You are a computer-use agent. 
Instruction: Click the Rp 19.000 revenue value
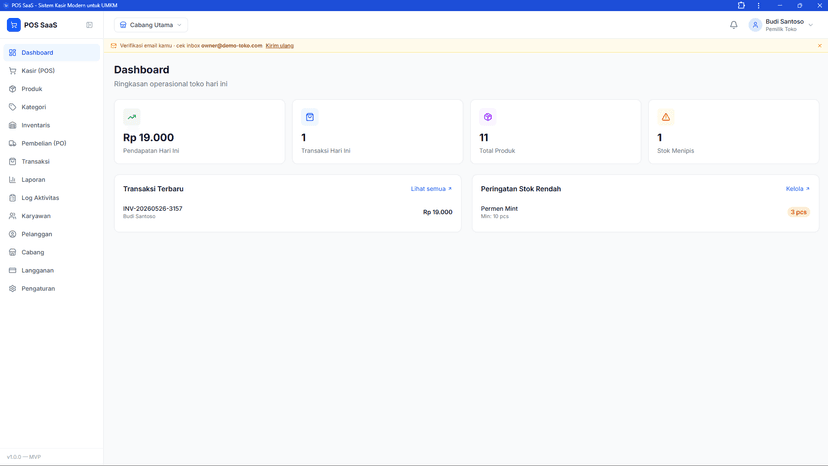pos(148,137)
